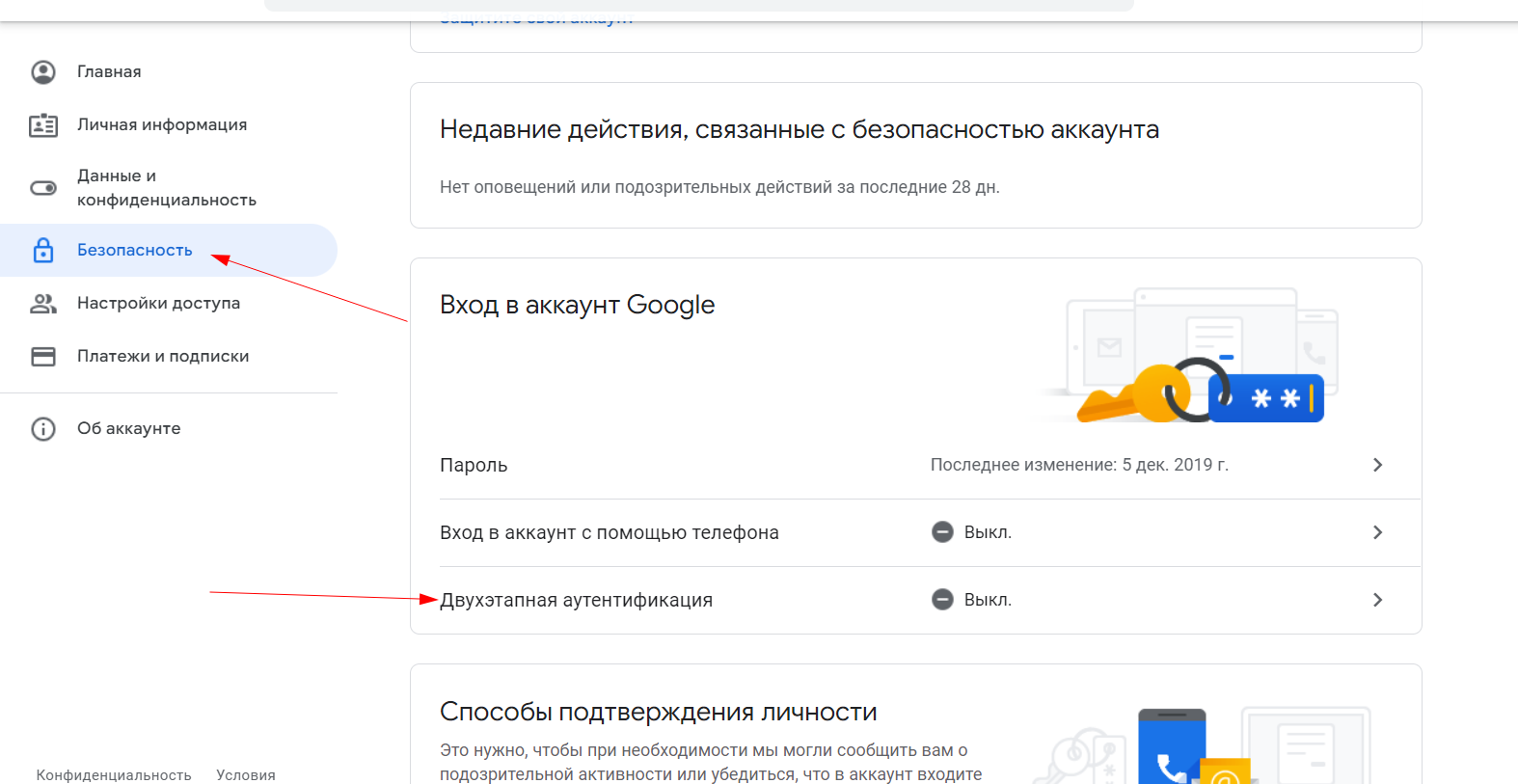This screenshot has width=1518, height=784.
Task: Click the Платежи и подписки card icon
Action: (x=43, y=357)
